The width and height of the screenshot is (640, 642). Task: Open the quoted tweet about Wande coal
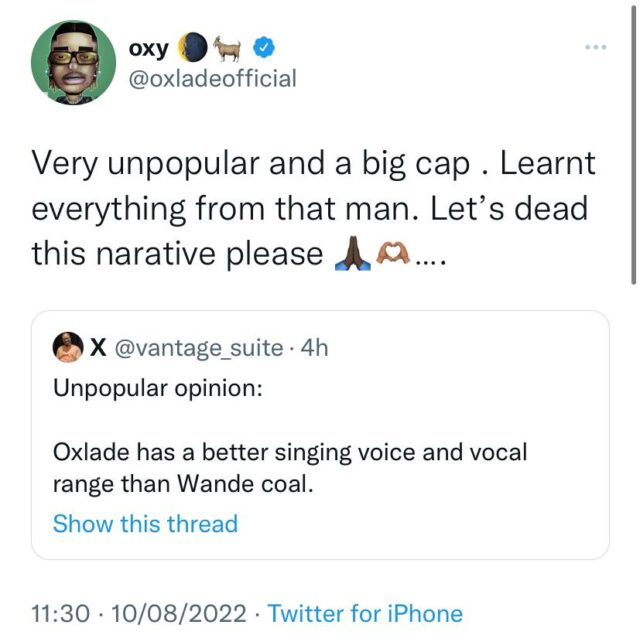point(320,452)
